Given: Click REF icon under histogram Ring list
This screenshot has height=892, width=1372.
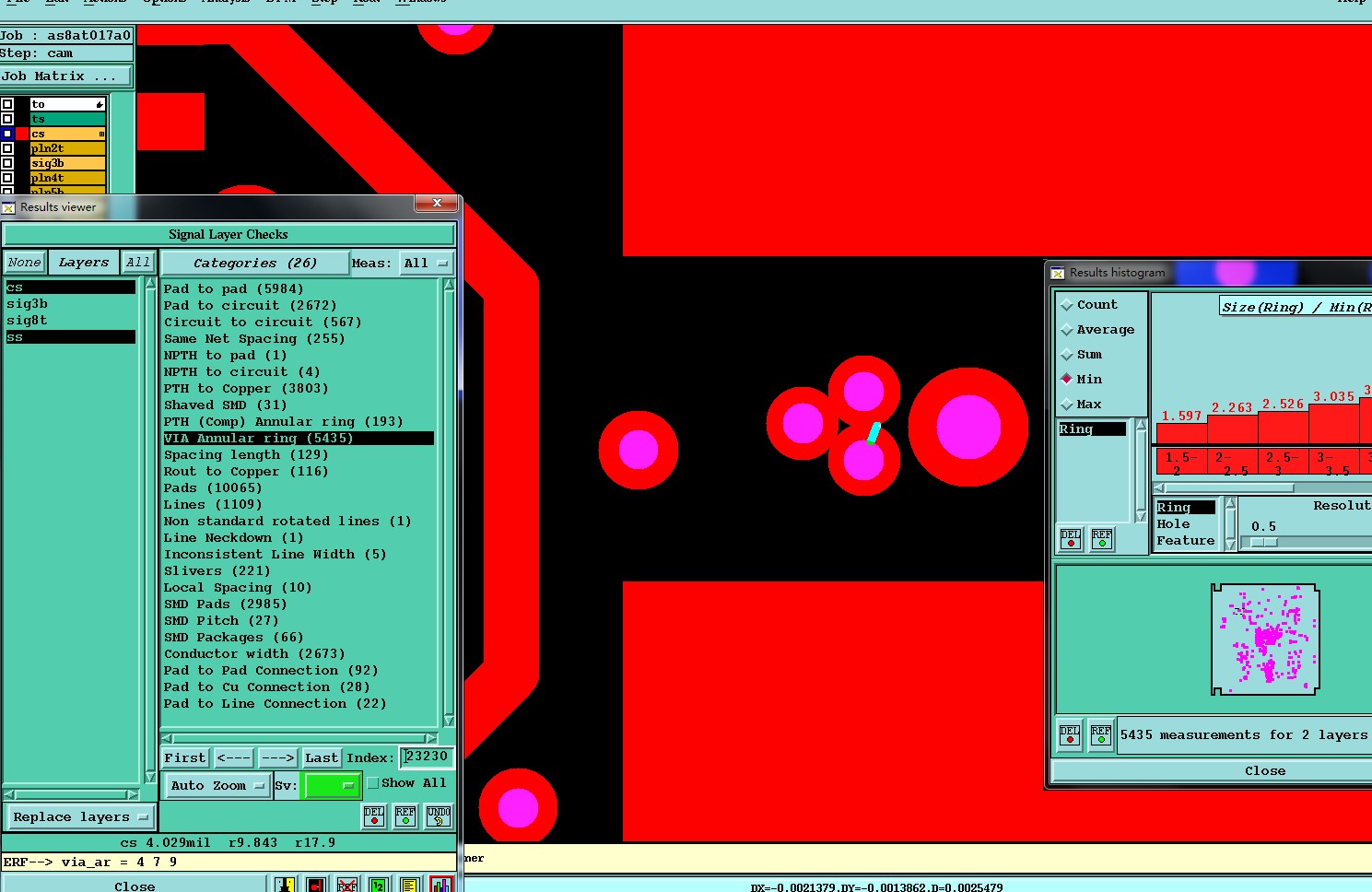Looking at the screenshot, I should tap(1102, 539).
